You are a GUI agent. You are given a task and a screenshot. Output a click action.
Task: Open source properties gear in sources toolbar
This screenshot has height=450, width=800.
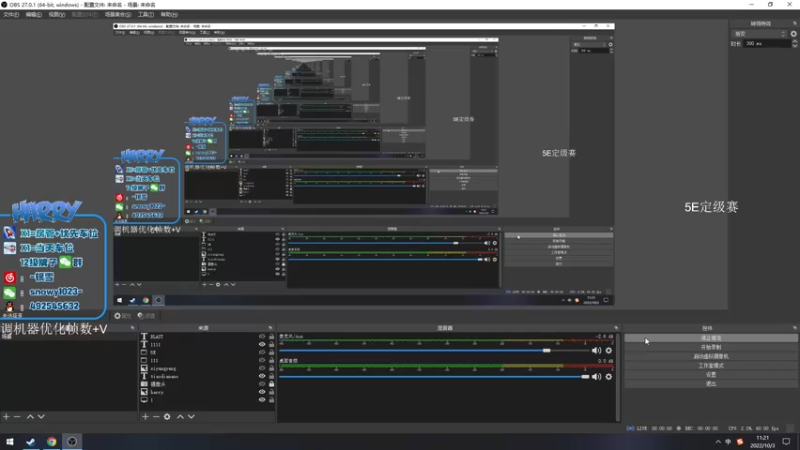coord(167,417)
